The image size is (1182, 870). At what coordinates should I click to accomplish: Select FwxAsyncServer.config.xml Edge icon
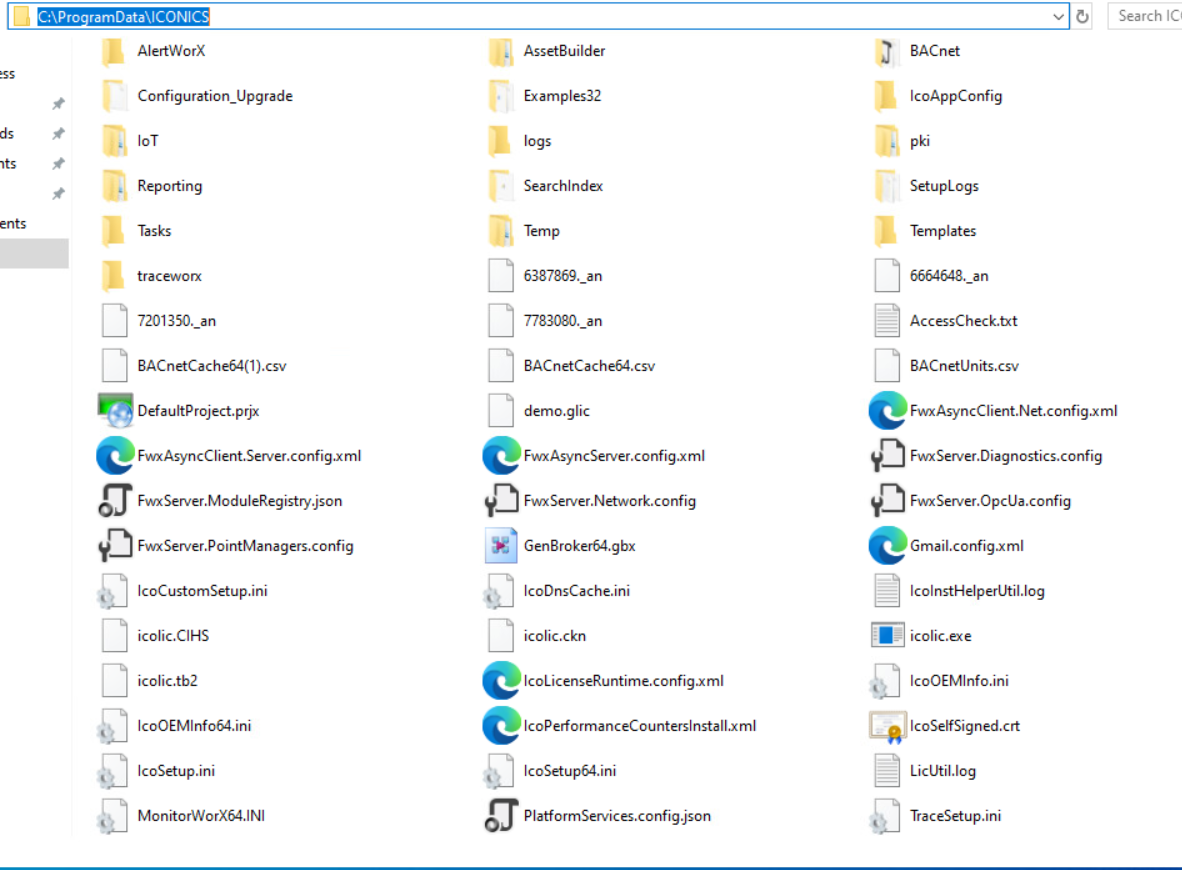click(x=501, y=456)
